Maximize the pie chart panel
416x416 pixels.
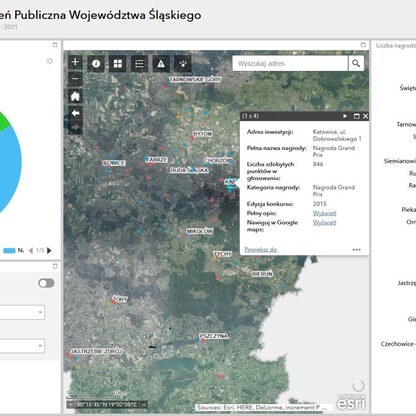[x=55, y=45]
